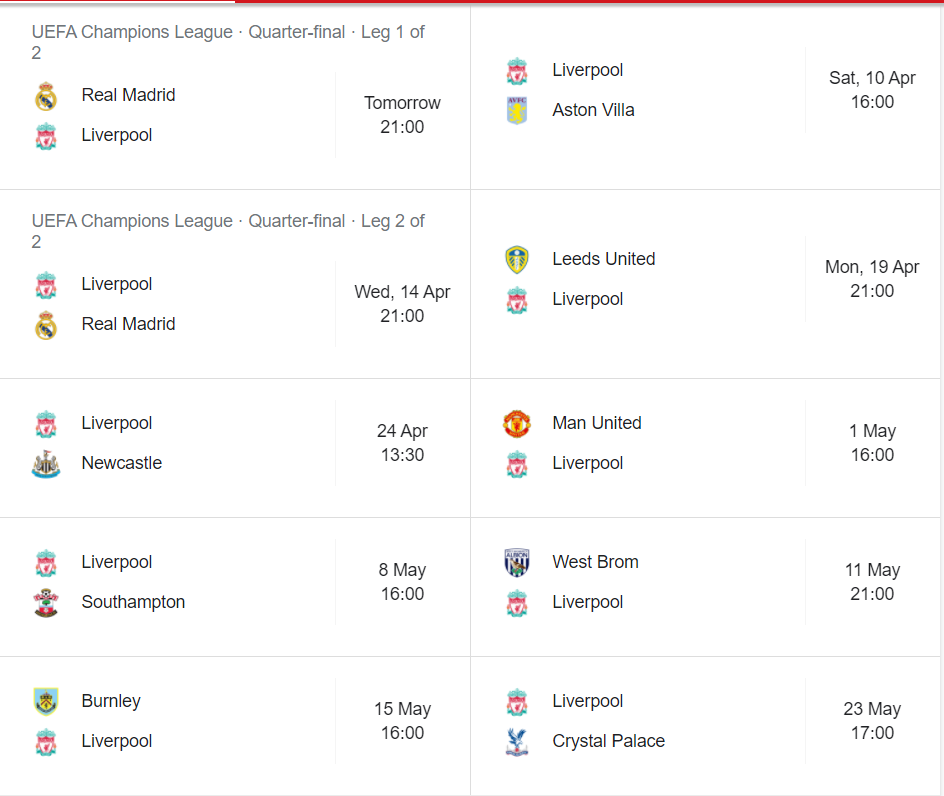The width and height of the screenshot is (944, 796).
Task: Select the Newcastle team name
Action: point(122,463)
